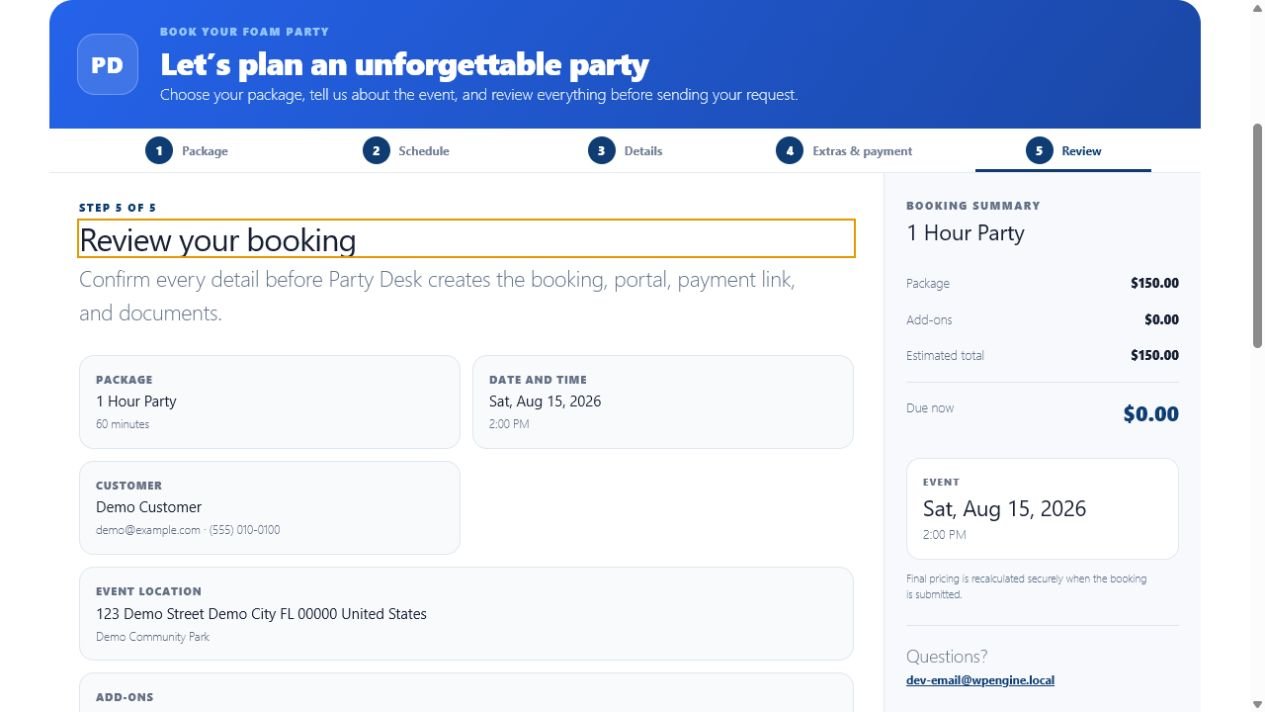Screen dimensions: 1265x712
Task: Click the Package card showing 1 Hour Party
Action: pos(269,402)
